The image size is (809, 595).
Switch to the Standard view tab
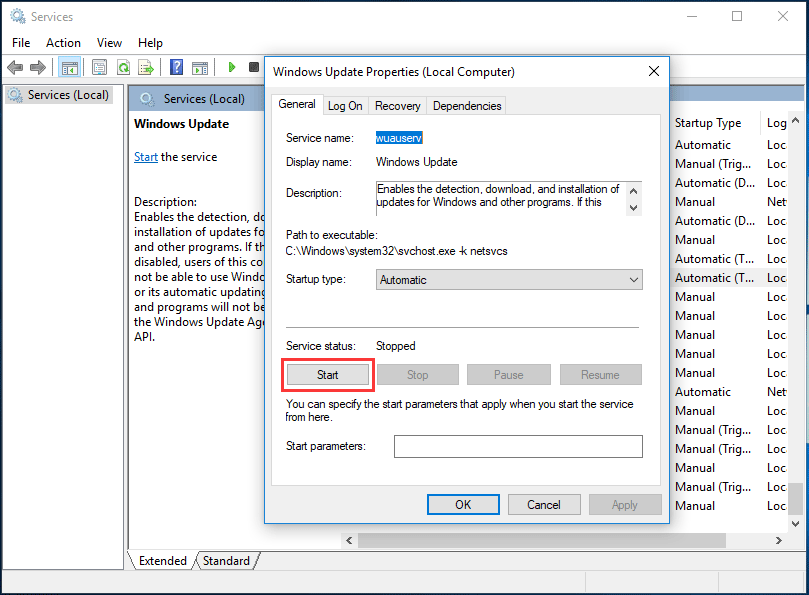click(226, 561)
